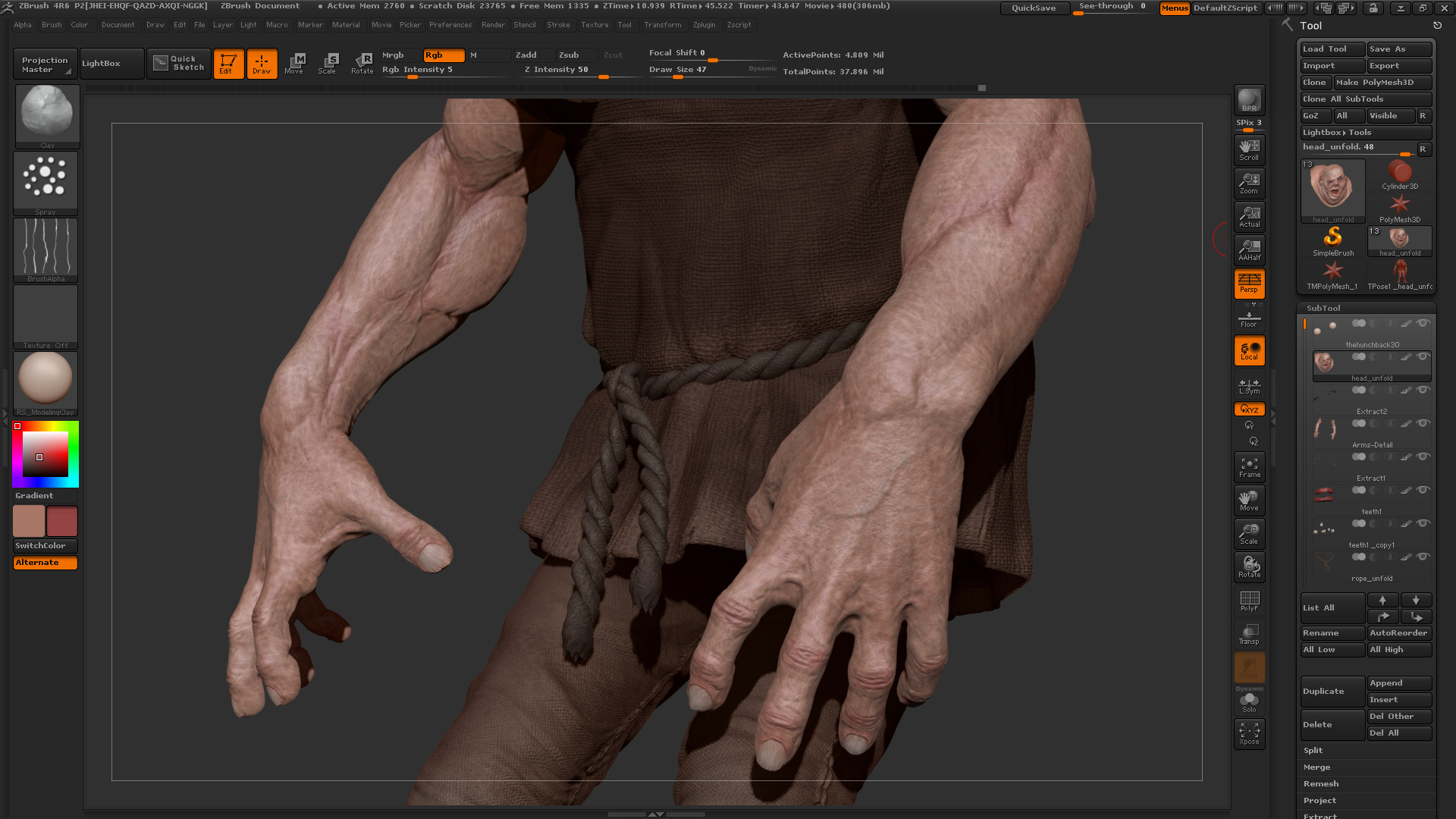This screenshot has height=819, width=1456.
Task: Select the Move tool in top shelf
Action: pos(294,64)
